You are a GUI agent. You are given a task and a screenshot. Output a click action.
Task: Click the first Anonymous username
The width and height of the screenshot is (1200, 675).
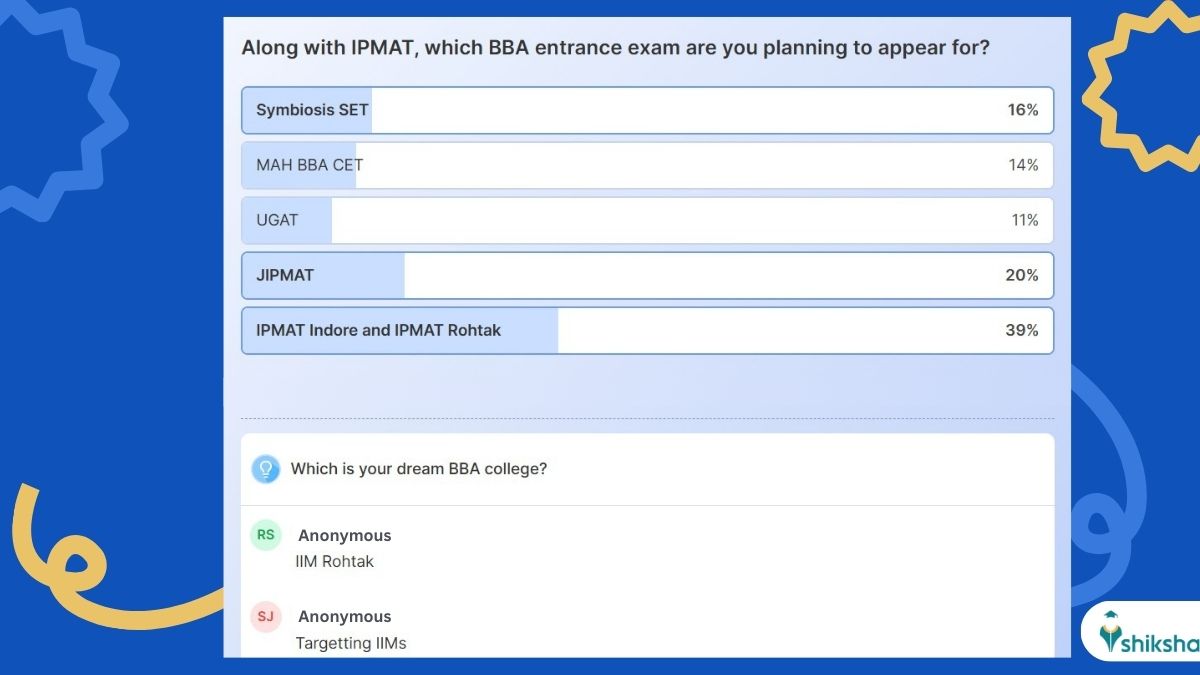tap(345, 536)
